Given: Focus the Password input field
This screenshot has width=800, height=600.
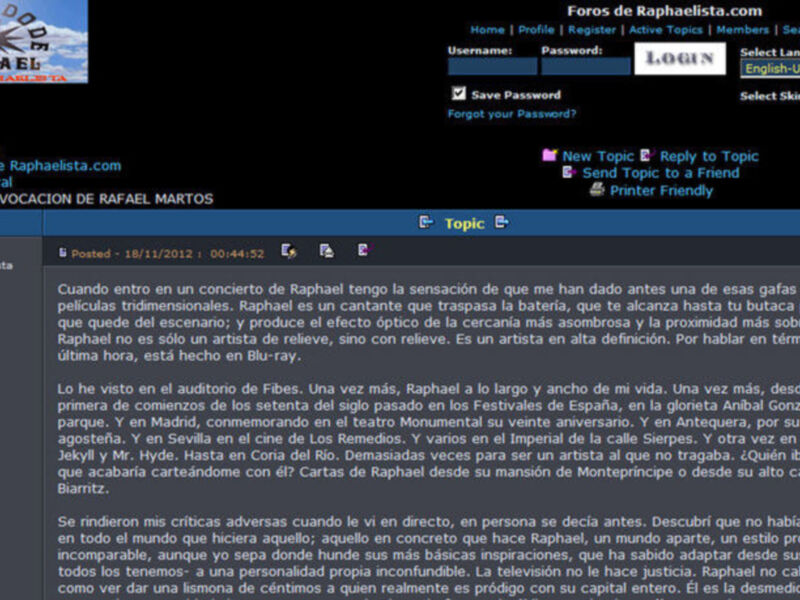Looking at the screenshot, I should pyautogui.click(x=586, y=66).
